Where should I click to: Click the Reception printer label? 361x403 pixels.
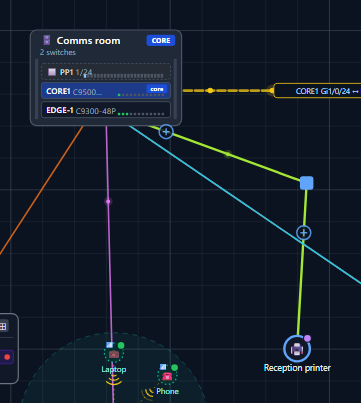click(297, 368)
